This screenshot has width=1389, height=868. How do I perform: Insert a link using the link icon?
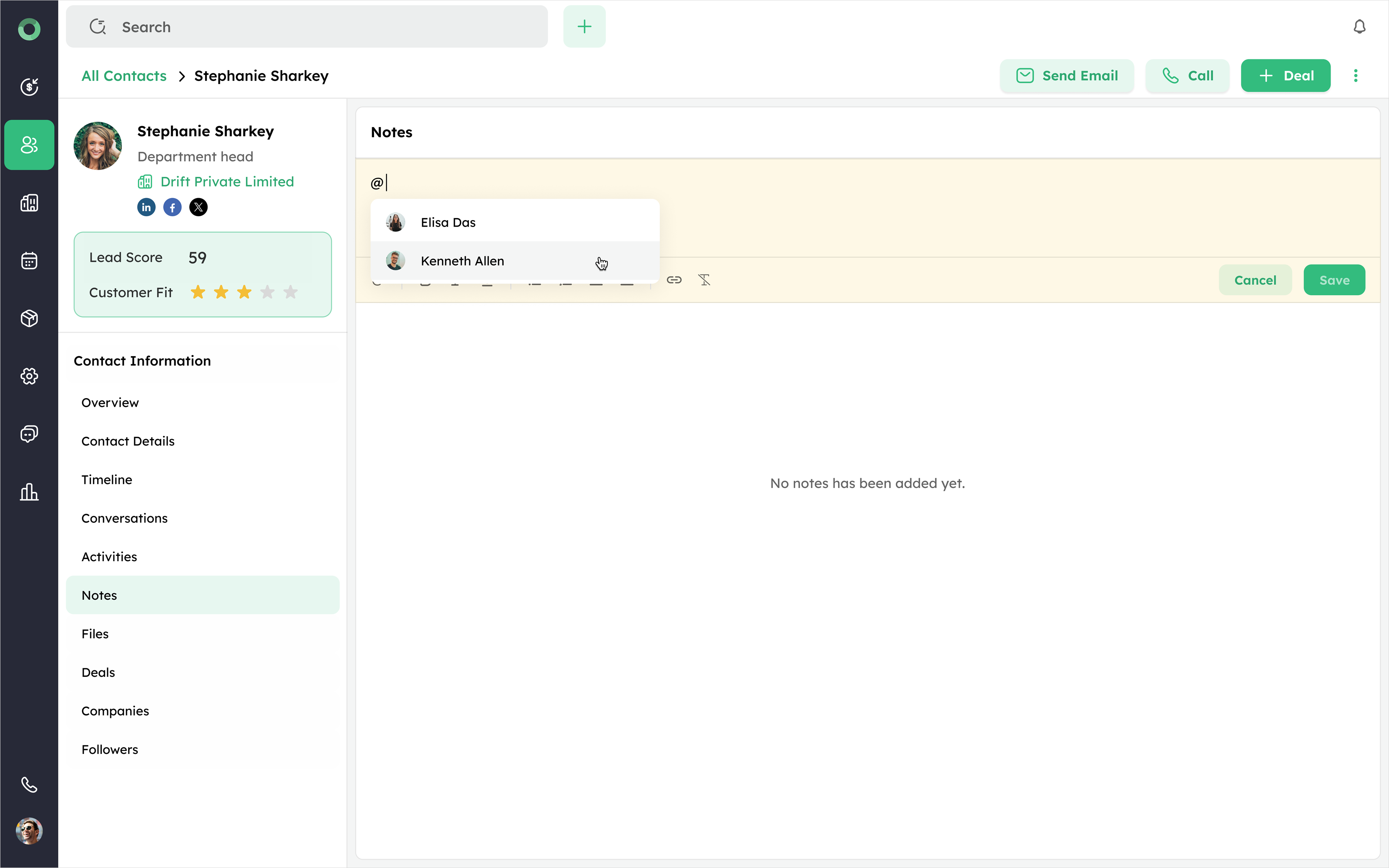(x=674, y=280)
